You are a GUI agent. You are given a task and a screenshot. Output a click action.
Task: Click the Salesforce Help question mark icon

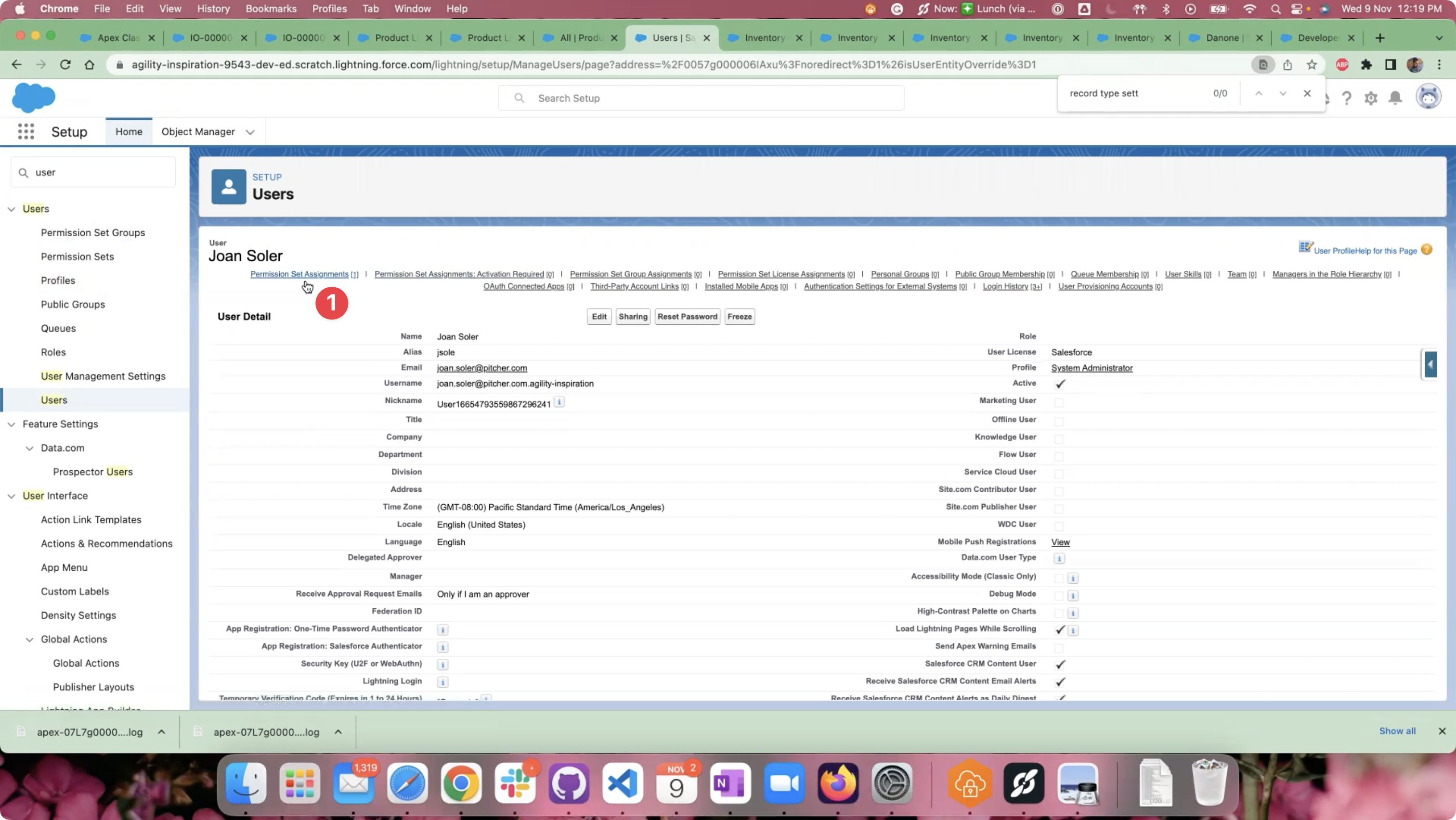click(1346, 98)
